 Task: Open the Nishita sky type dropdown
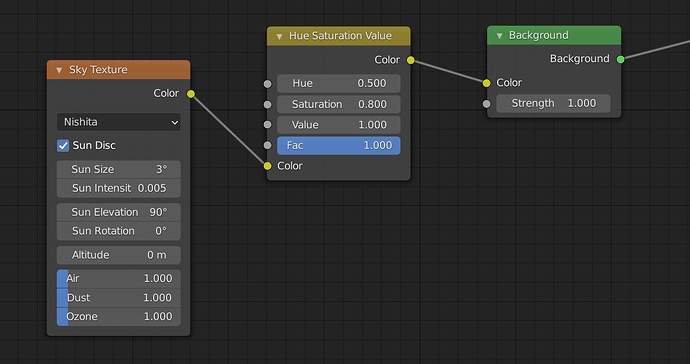119,122
